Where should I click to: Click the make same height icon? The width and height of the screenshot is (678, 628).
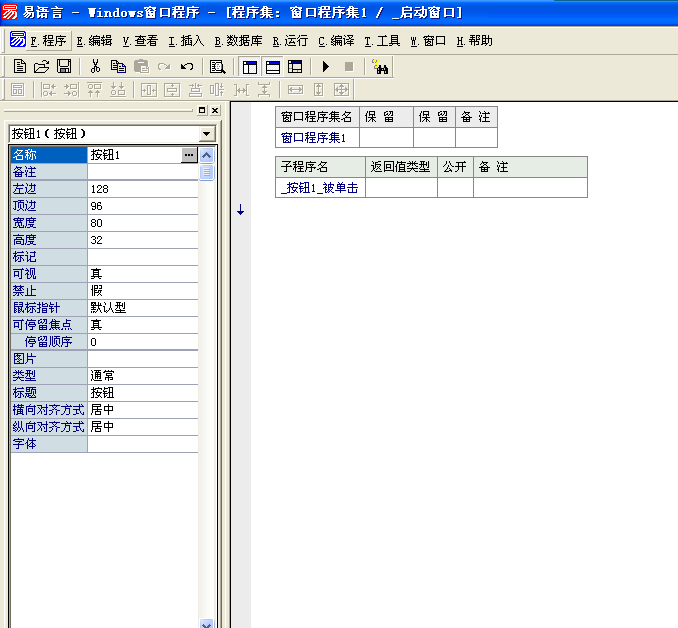click(x=318, y=90)
